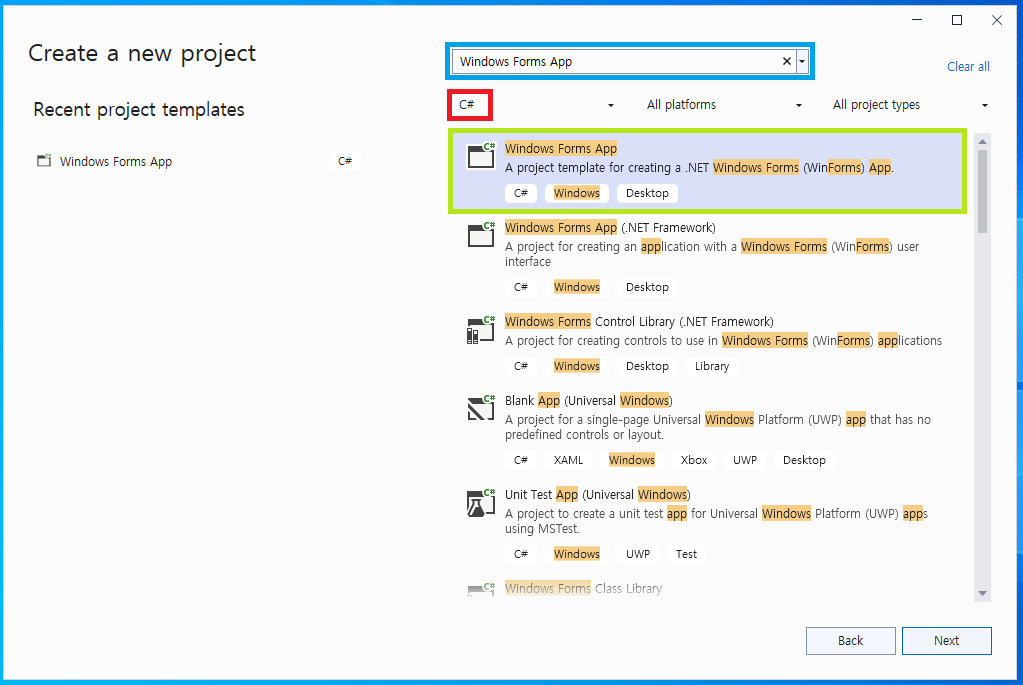
Task: Clear the search box with the X icon
Action: pyautogui.click(x=787, y=61)
